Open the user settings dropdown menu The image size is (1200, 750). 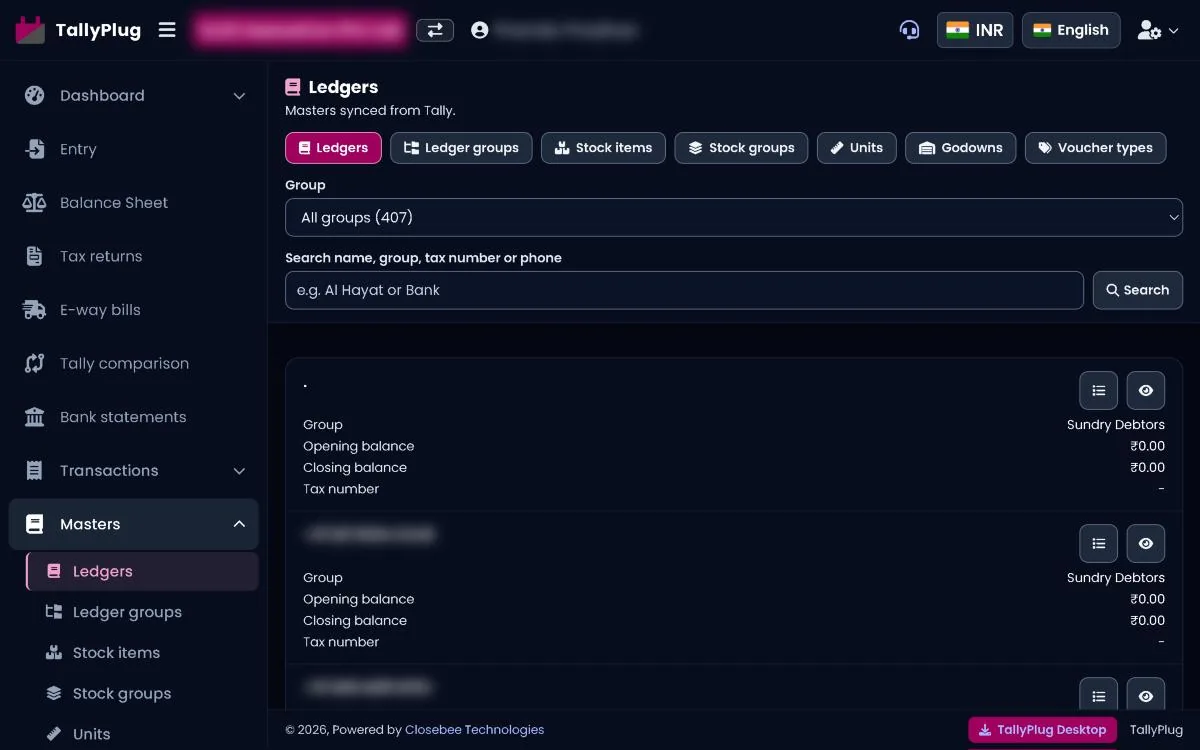click(1158, 30)
